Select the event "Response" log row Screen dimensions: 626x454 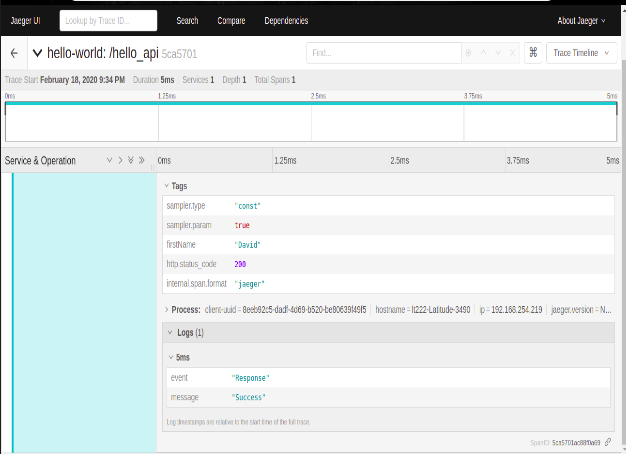[x=388, y=378]
